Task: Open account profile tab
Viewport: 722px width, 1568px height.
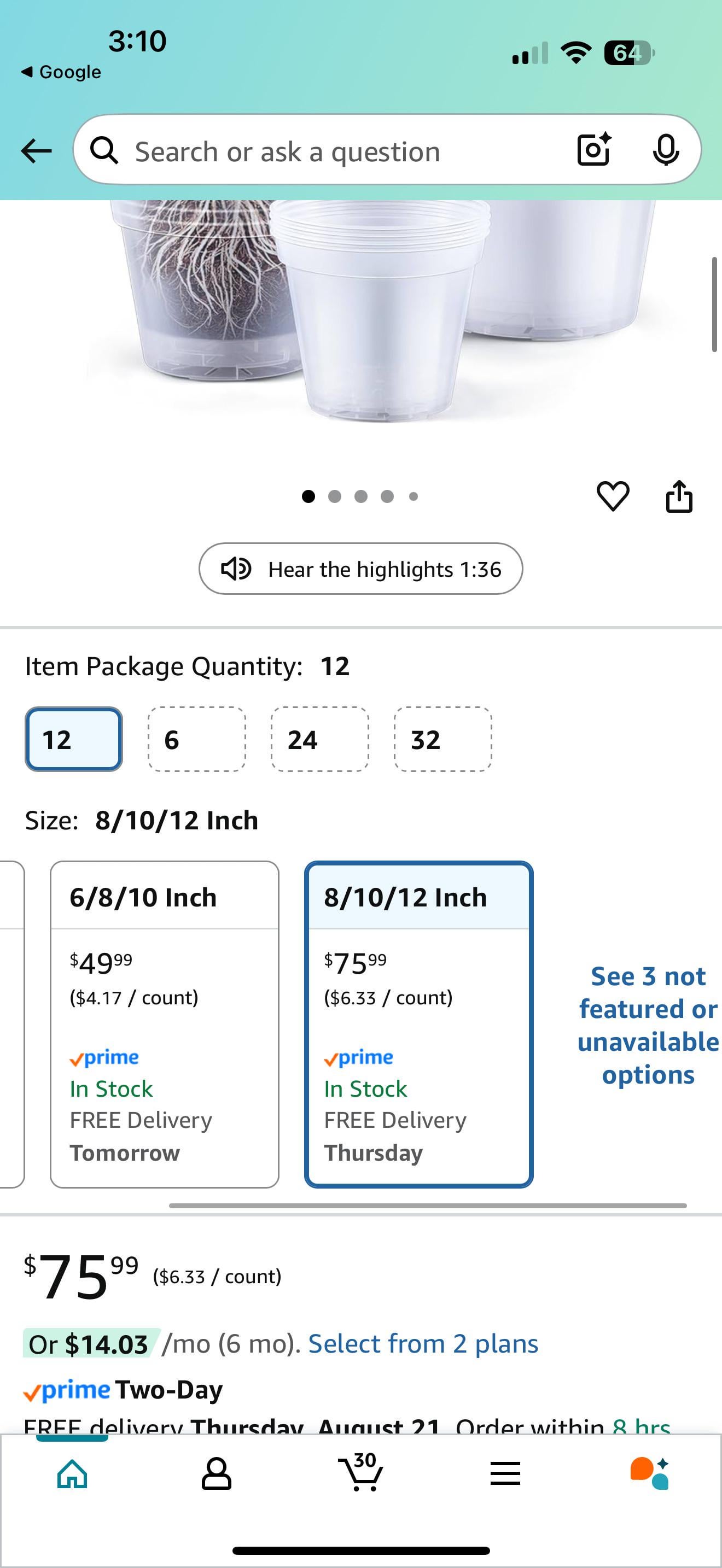Action: [216, 1473]
